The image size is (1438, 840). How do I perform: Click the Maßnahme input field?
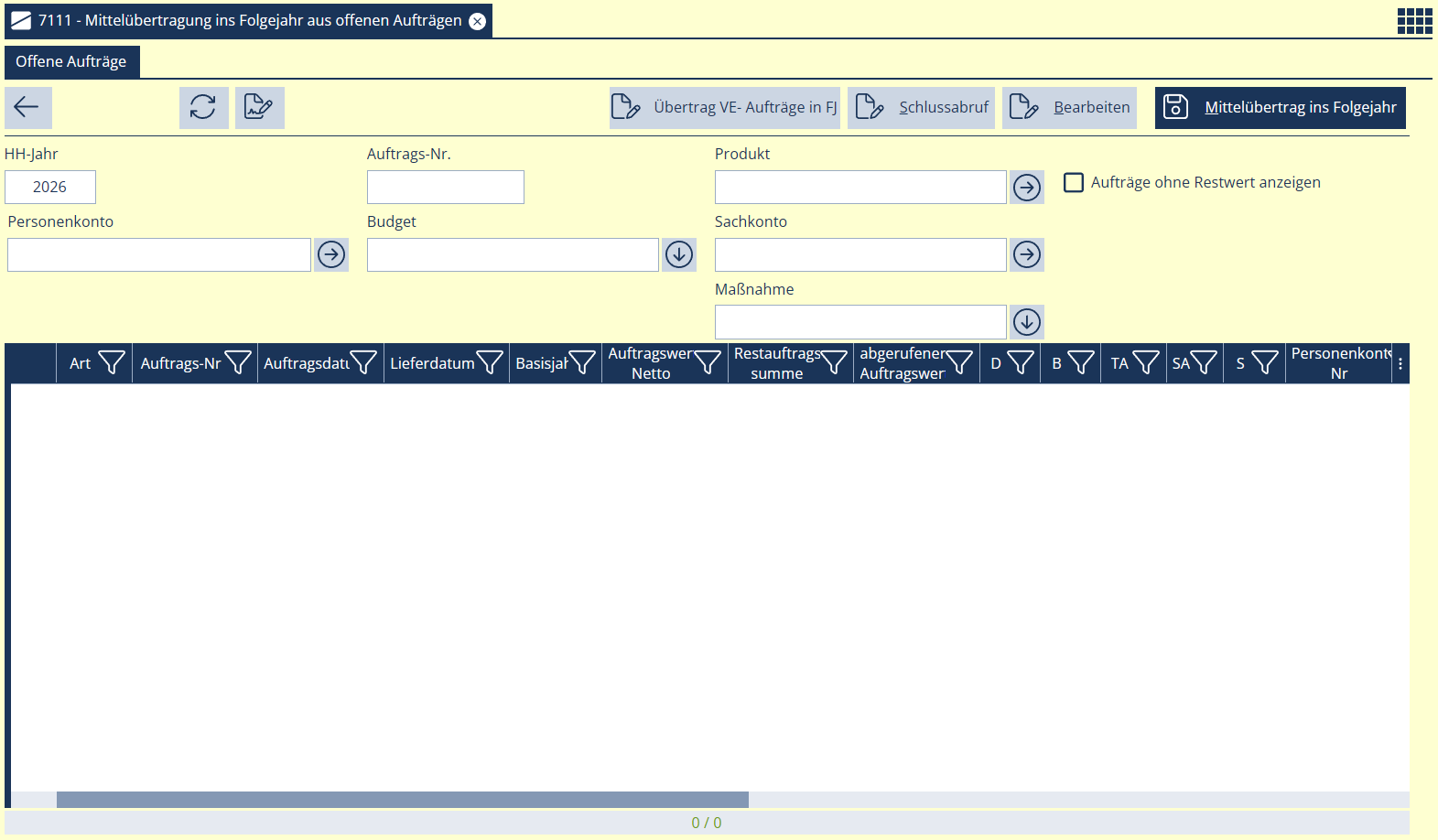(x=860, y=322)
